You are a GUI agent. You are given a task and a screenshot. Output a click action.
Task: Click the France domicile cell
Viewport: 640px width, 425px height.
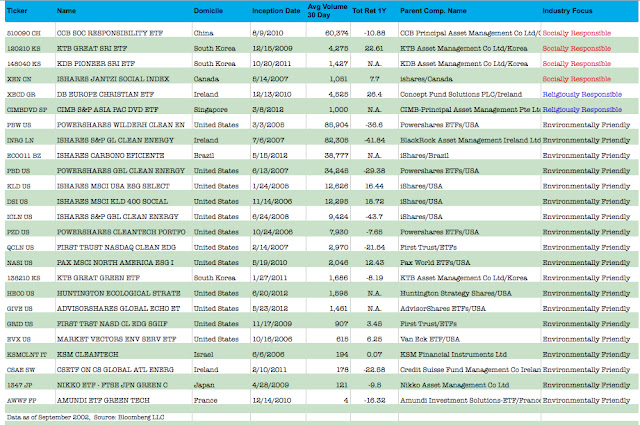[x=205, y=401]
